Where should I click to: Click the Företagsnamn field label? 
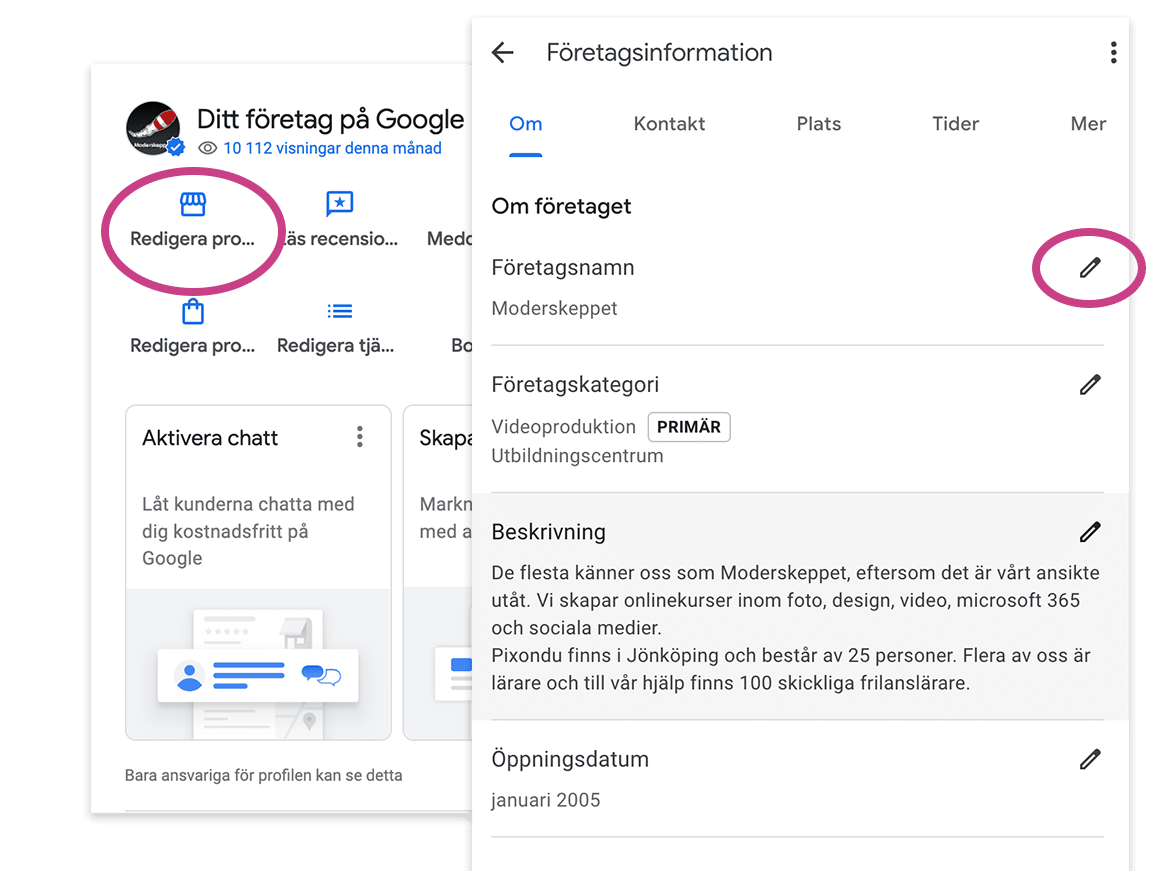pyautogui.click(x=562, y=267)
